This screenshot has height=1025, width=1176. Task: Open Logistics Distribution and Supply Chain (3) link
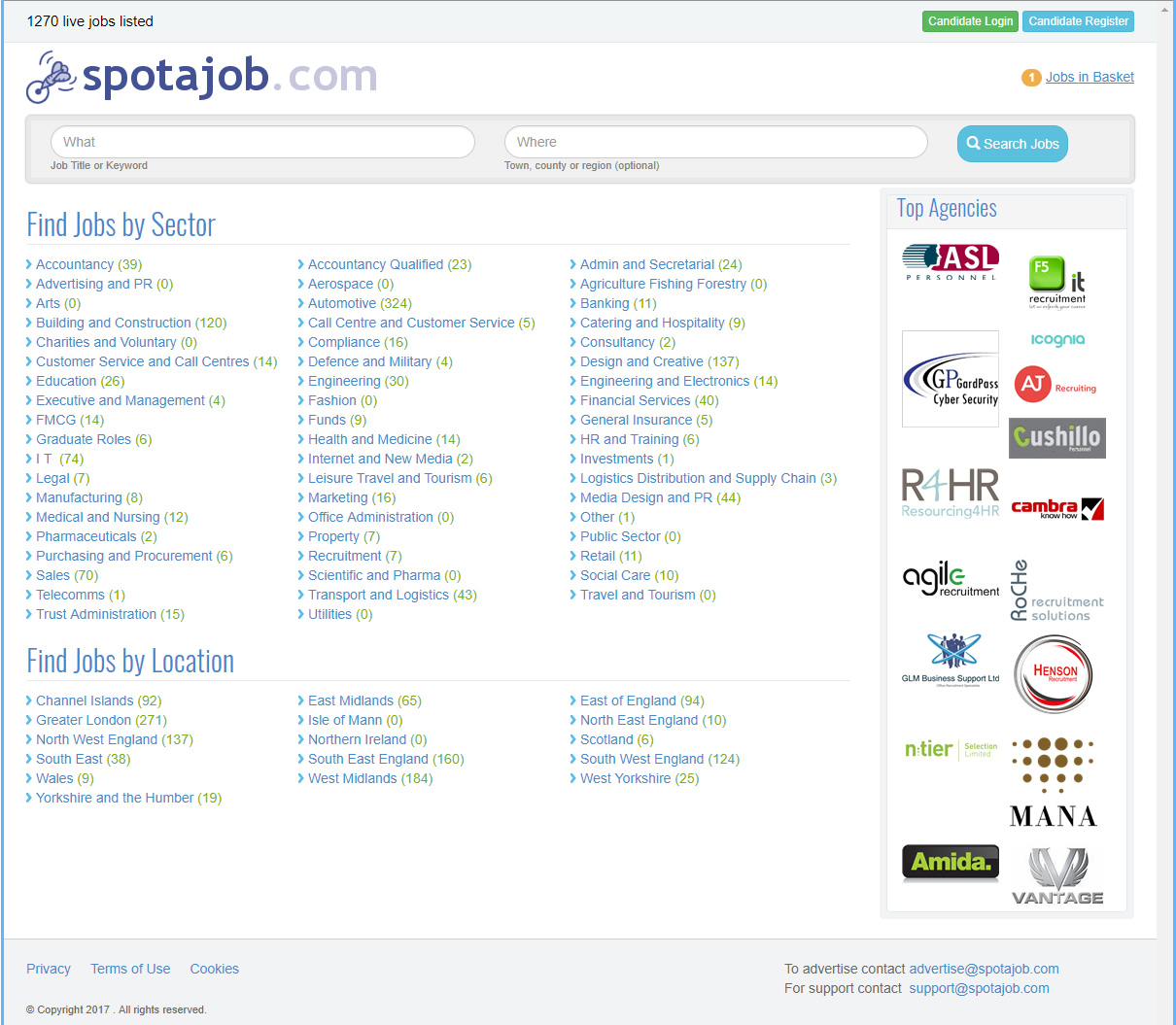pos(708,478)
